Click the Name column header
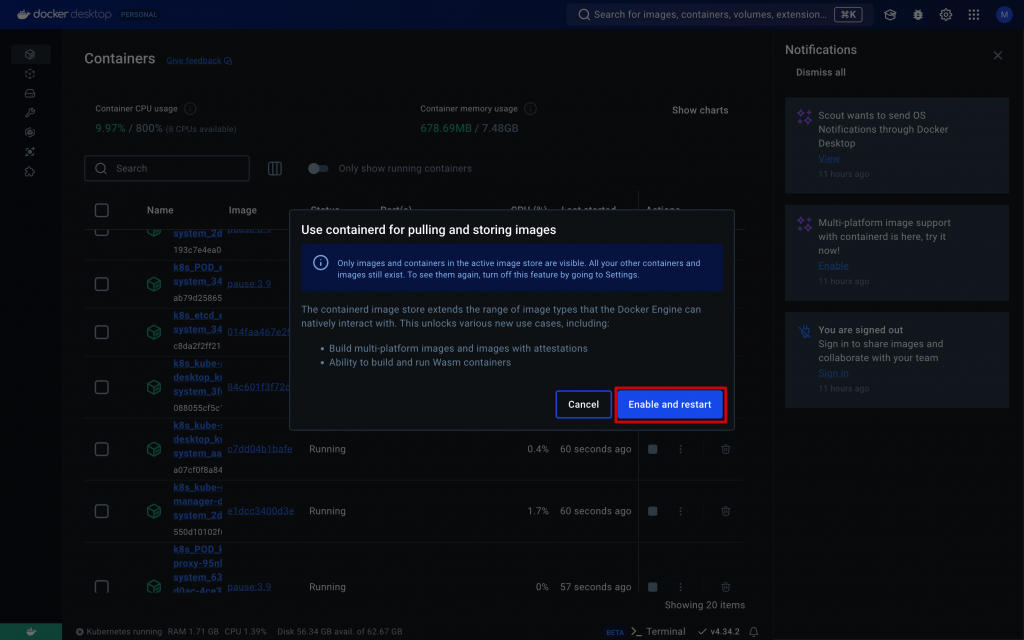The image size is (1024, 640). [x=160, y=210]
